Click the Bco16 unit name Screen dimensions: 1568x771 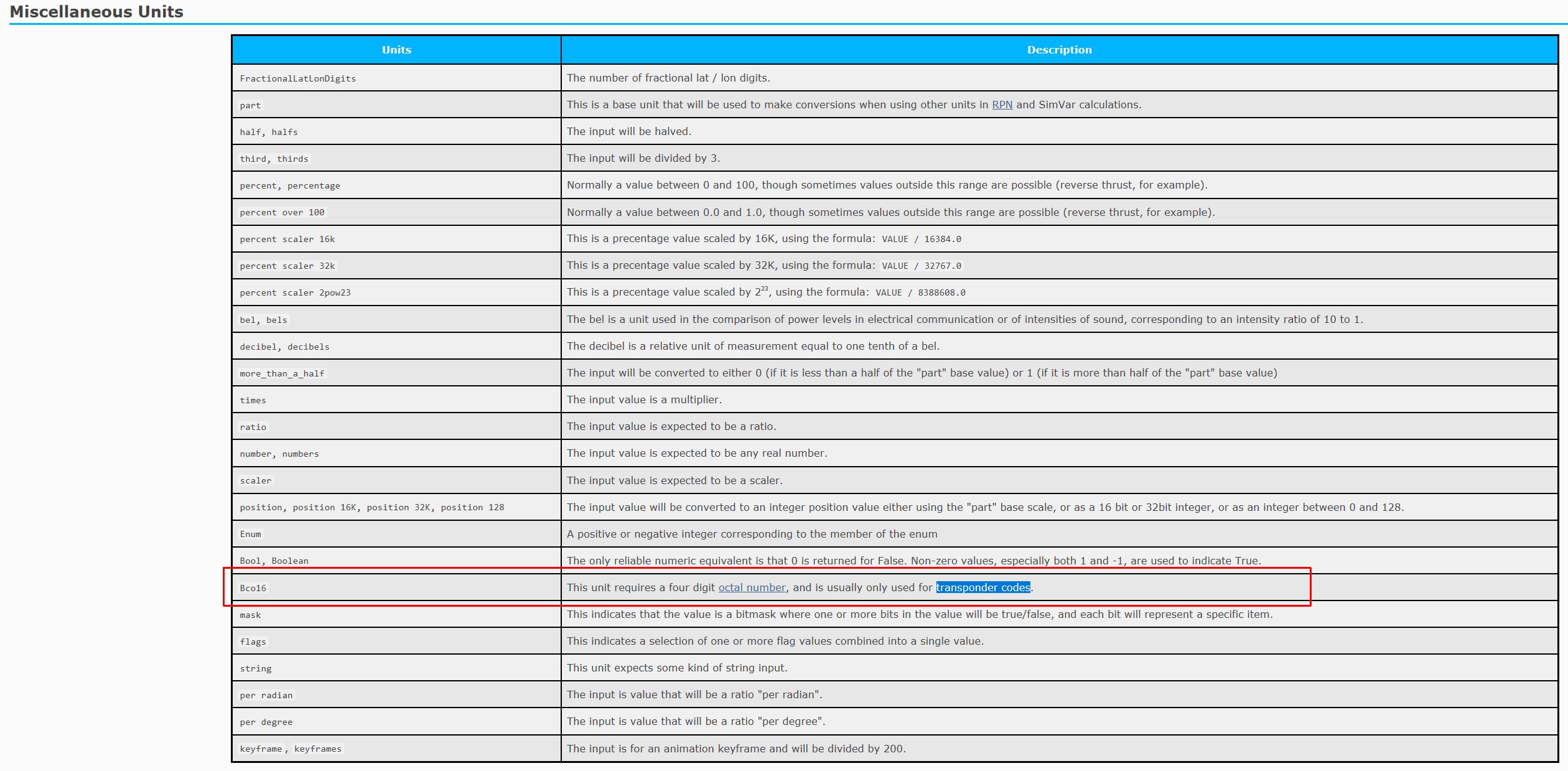(x=253, y=588)
